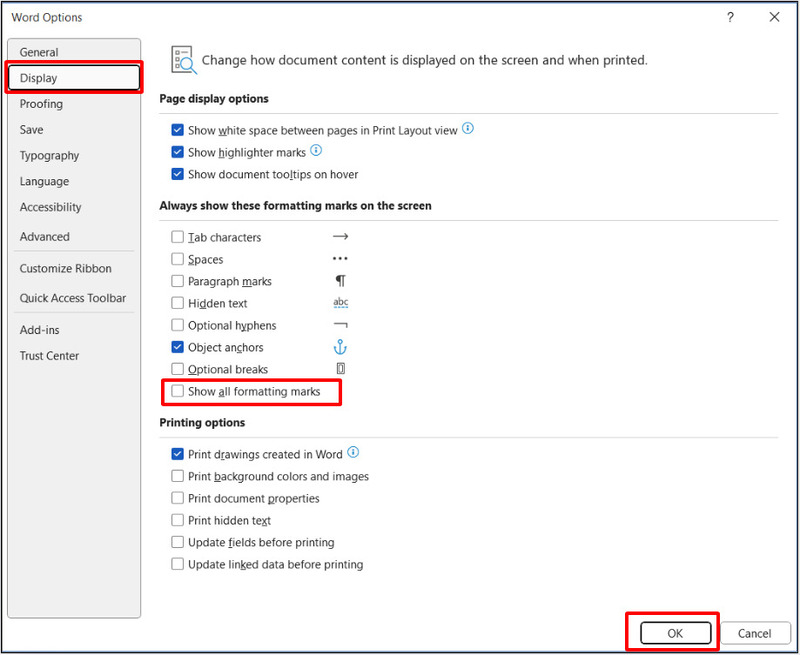800x655 pixels.
Task: Click the tab character arrow symbol
Action: point(340,237)
